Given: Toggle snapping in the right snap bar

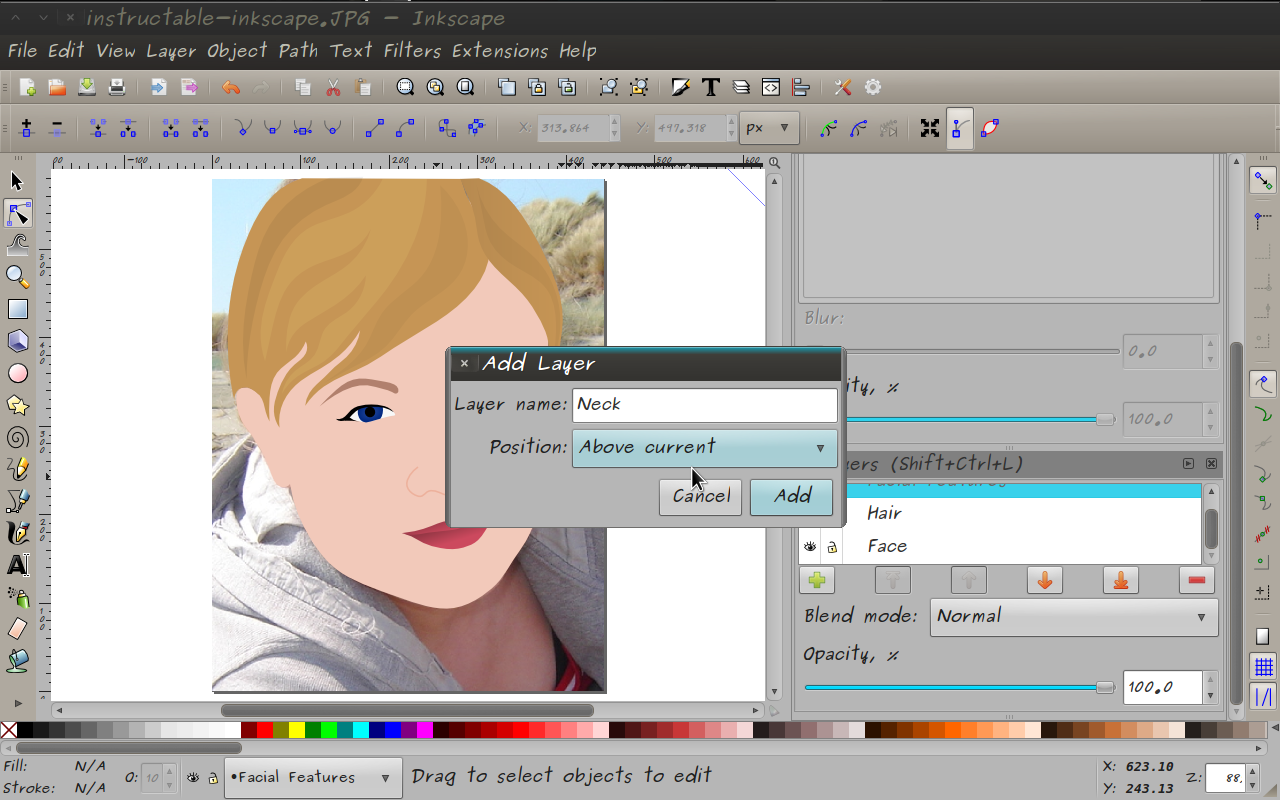Looking at the screenshot, I should click(x=1262, y=181).
